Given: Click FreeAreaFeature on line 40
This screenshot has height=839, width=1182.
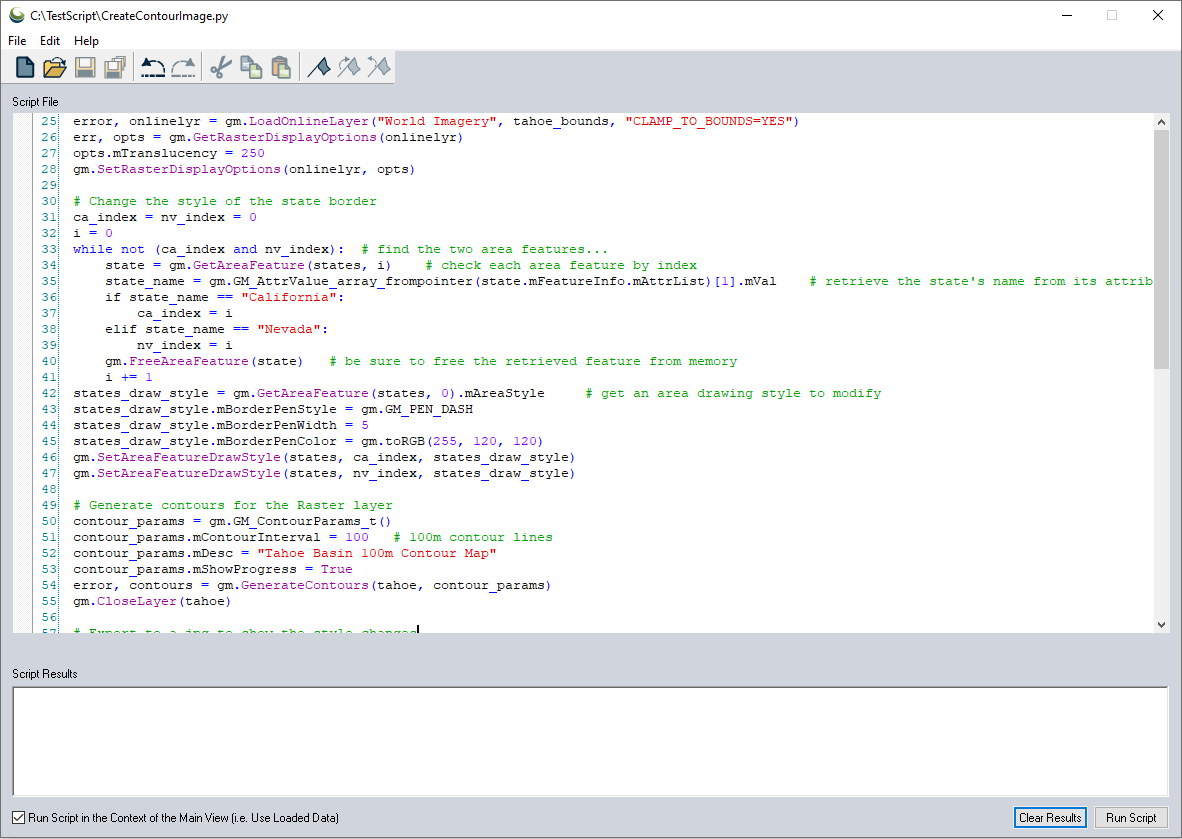Looking at the screenshot, I should coord(188,361).
